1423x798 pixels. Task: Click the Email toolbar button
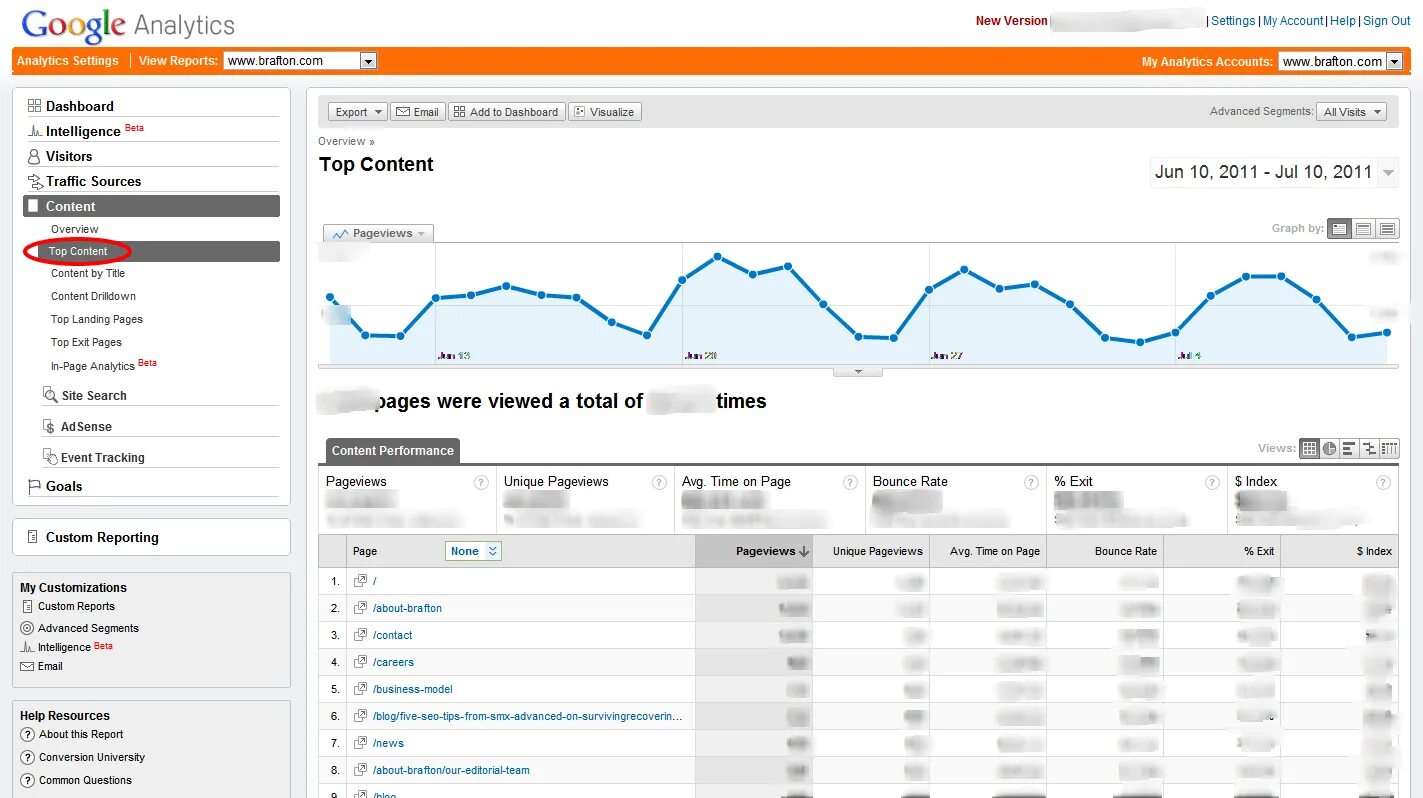[417, 112]
